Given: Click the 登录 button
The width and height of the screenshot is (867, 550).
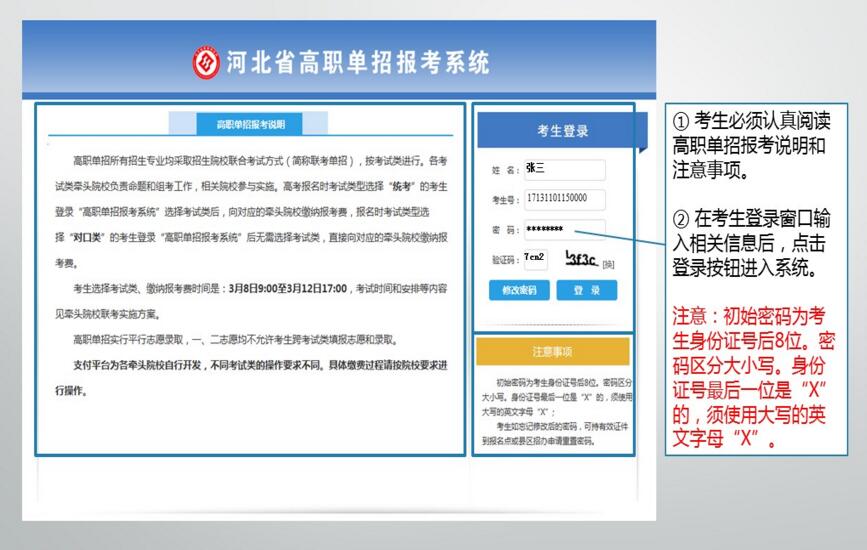Looking at the screenshot, I should [587, 290].
